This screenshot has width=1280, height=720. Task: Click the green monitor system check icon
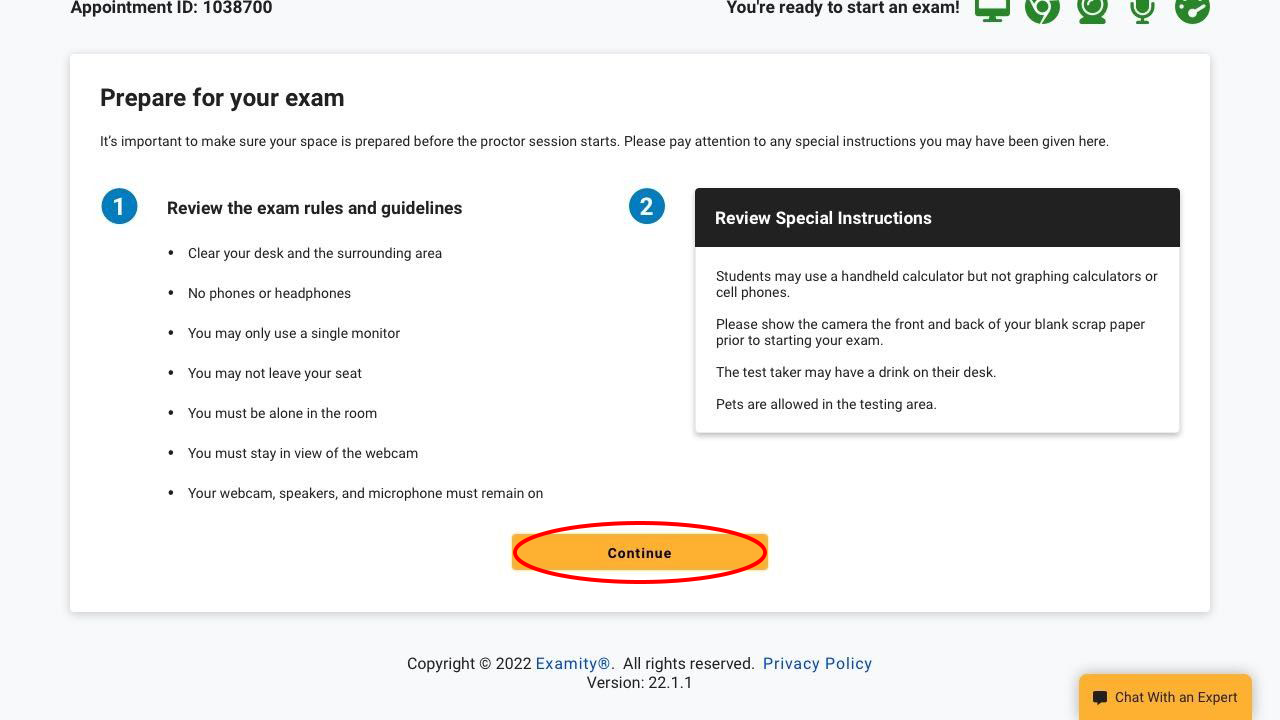(x=992, y=9)
